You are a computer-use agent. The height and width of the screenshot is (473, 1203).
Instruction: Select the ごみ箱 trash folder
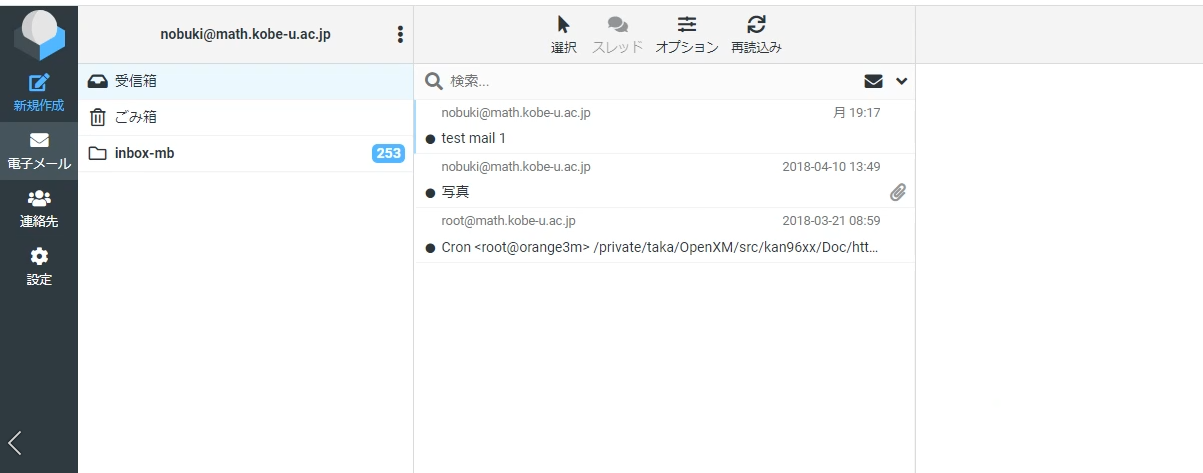pyautogui.click(x=246, y=117)
